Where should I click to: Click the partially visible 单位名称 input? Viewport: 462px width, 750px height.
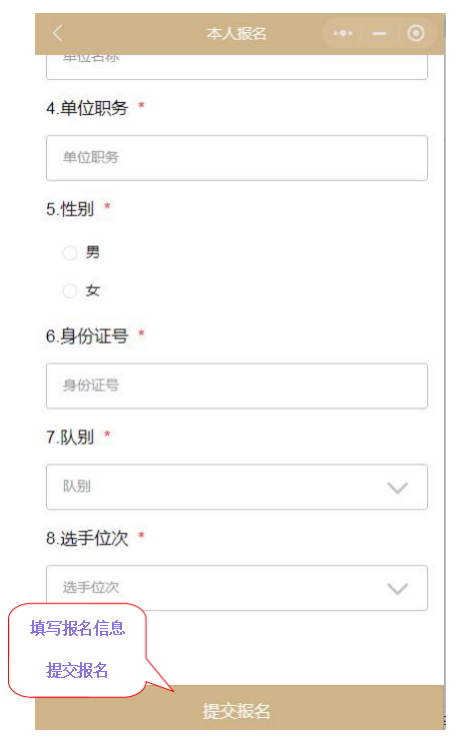(x=237, y=67)
